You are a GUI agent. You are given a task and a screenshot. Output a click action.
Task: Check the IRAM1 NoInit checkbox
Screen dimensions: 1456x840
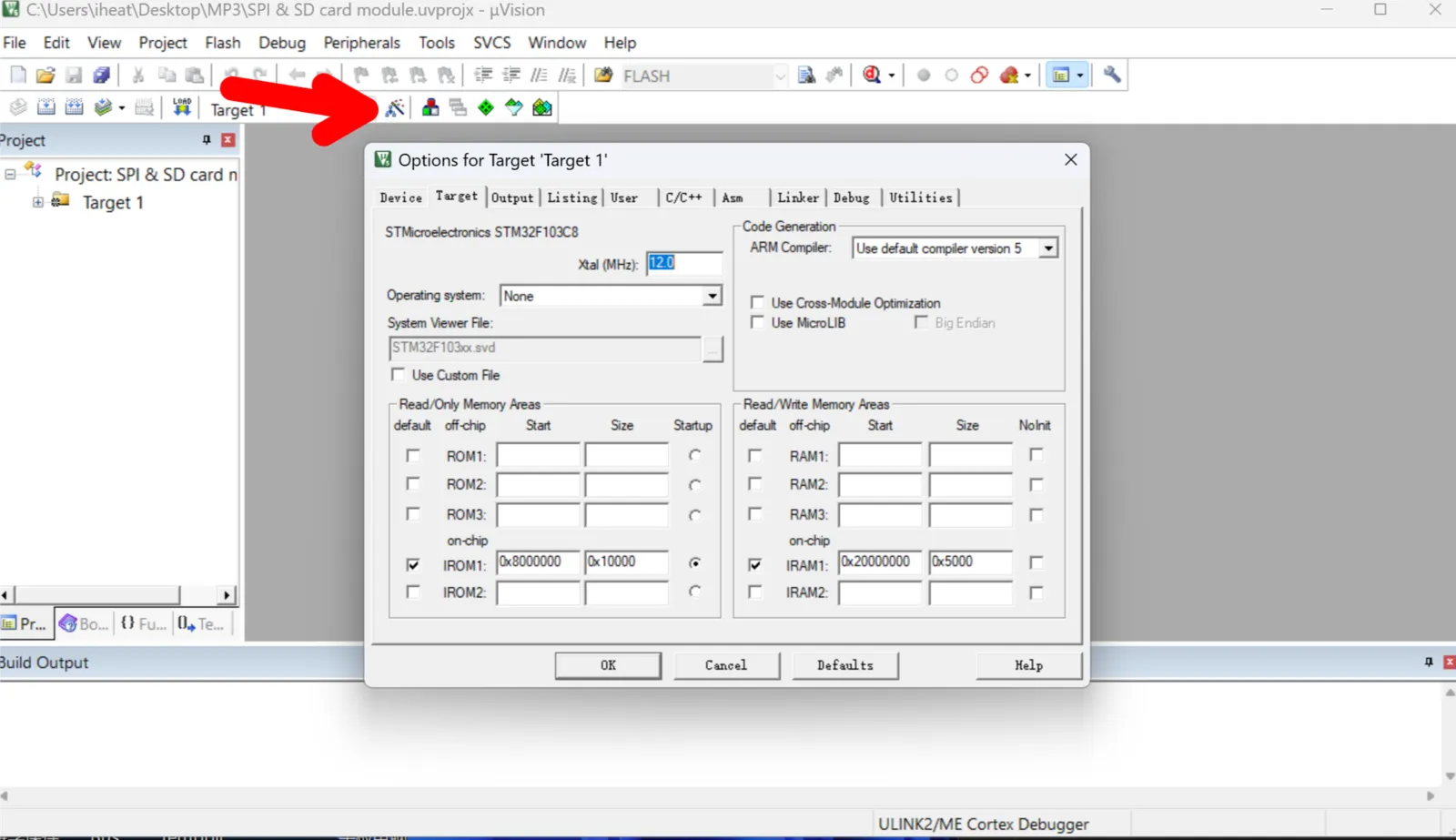pyautogui.click(x=1036, y=562)
